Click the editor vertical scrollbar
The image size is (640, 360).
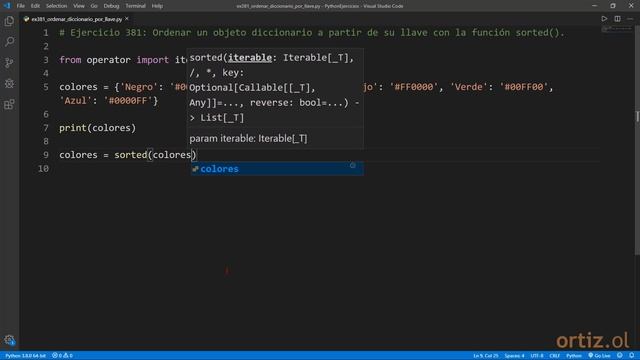point(637,141)
